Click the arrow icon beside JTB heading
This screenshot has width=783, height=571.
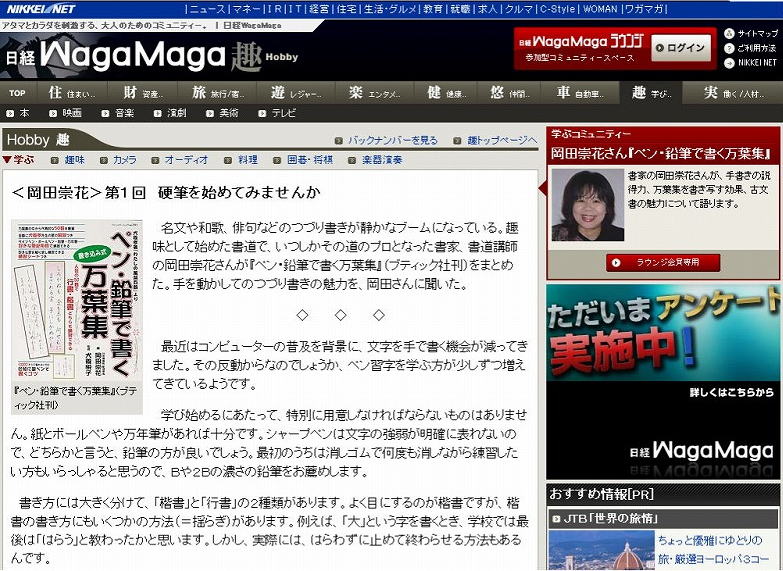pyautogui.click(x=556, y=520)
